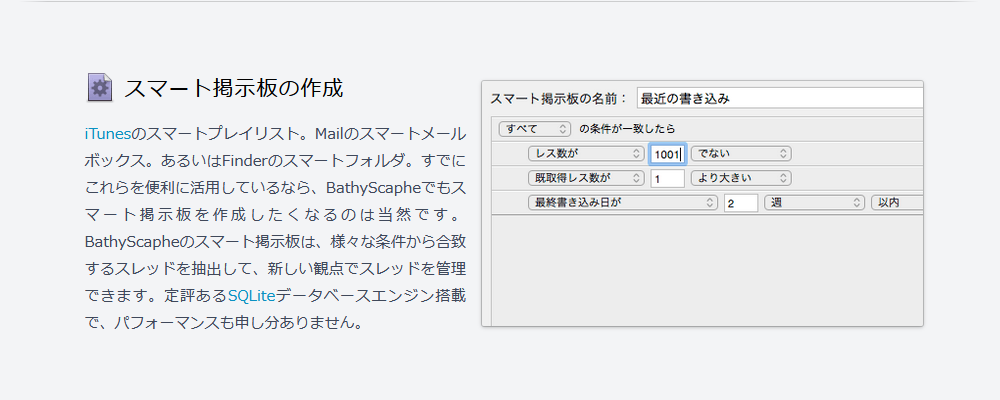Open the レス数が criterion dropdown
The image size is (1000, 400).
click(585, 153)
